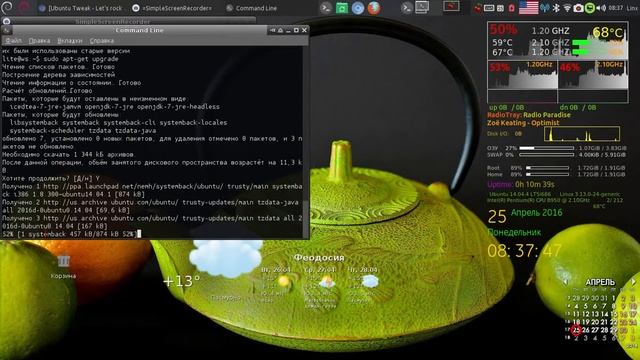Click the pin button in Command Line title bar
Image resolution: width=640 pixels, height=360 pixels.
tap(272, 30)
